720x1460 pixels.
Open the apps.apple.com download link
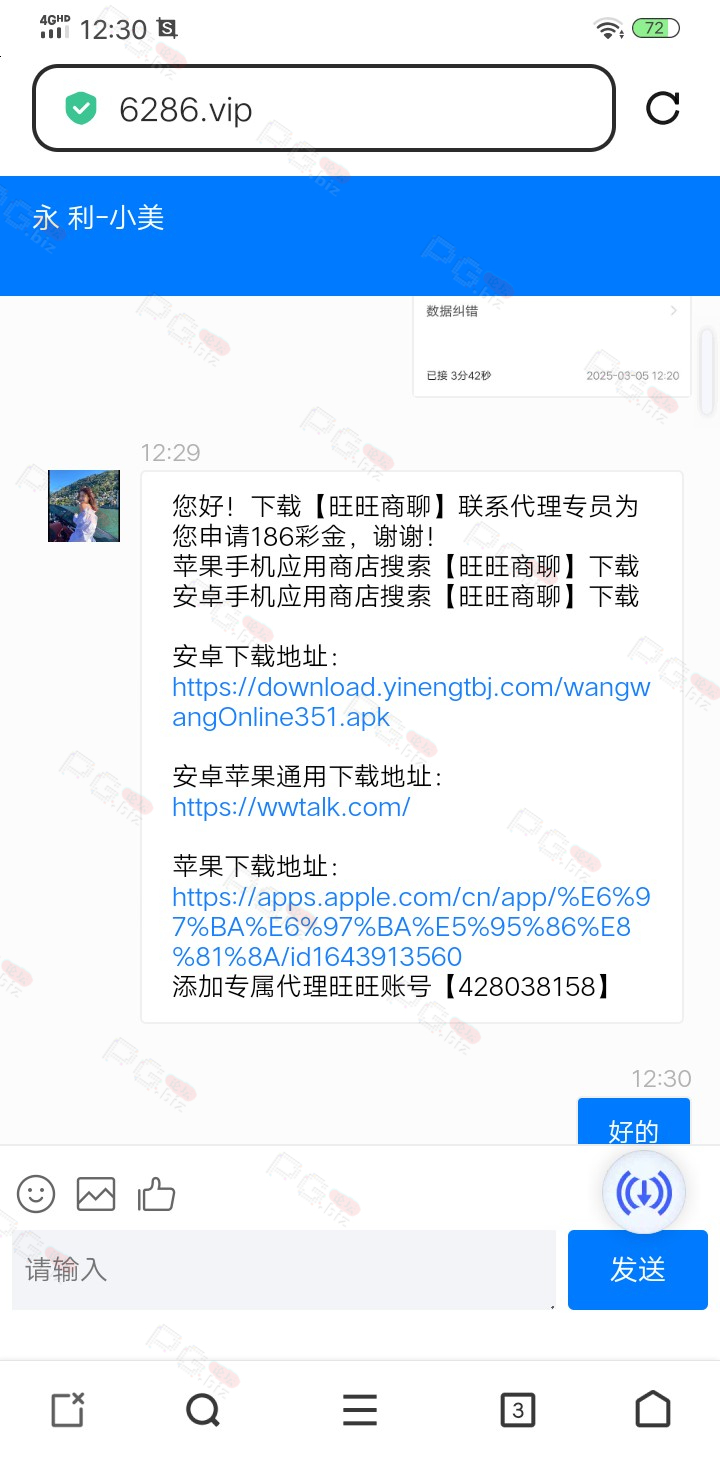pos(411,926)
